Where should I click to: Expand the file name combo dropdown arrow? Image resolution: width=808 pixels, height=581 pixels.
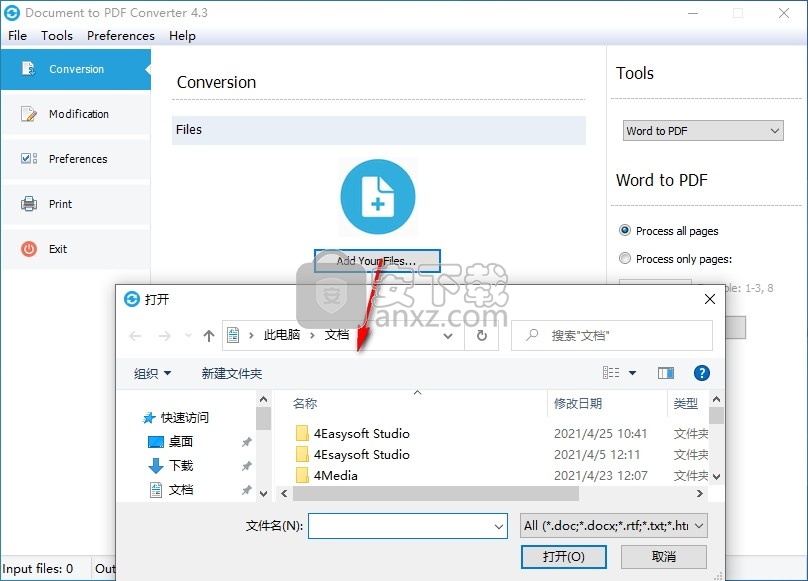498,526
